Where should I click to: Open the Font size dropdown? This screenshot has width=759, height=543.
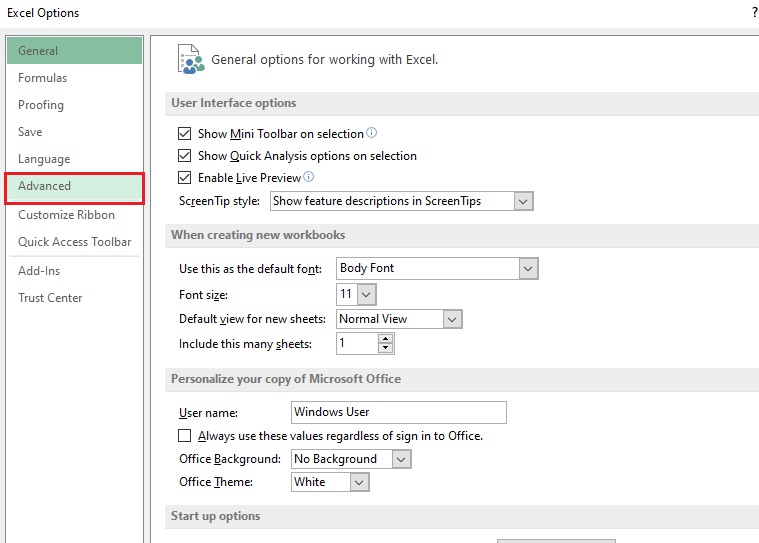point(366,294)
